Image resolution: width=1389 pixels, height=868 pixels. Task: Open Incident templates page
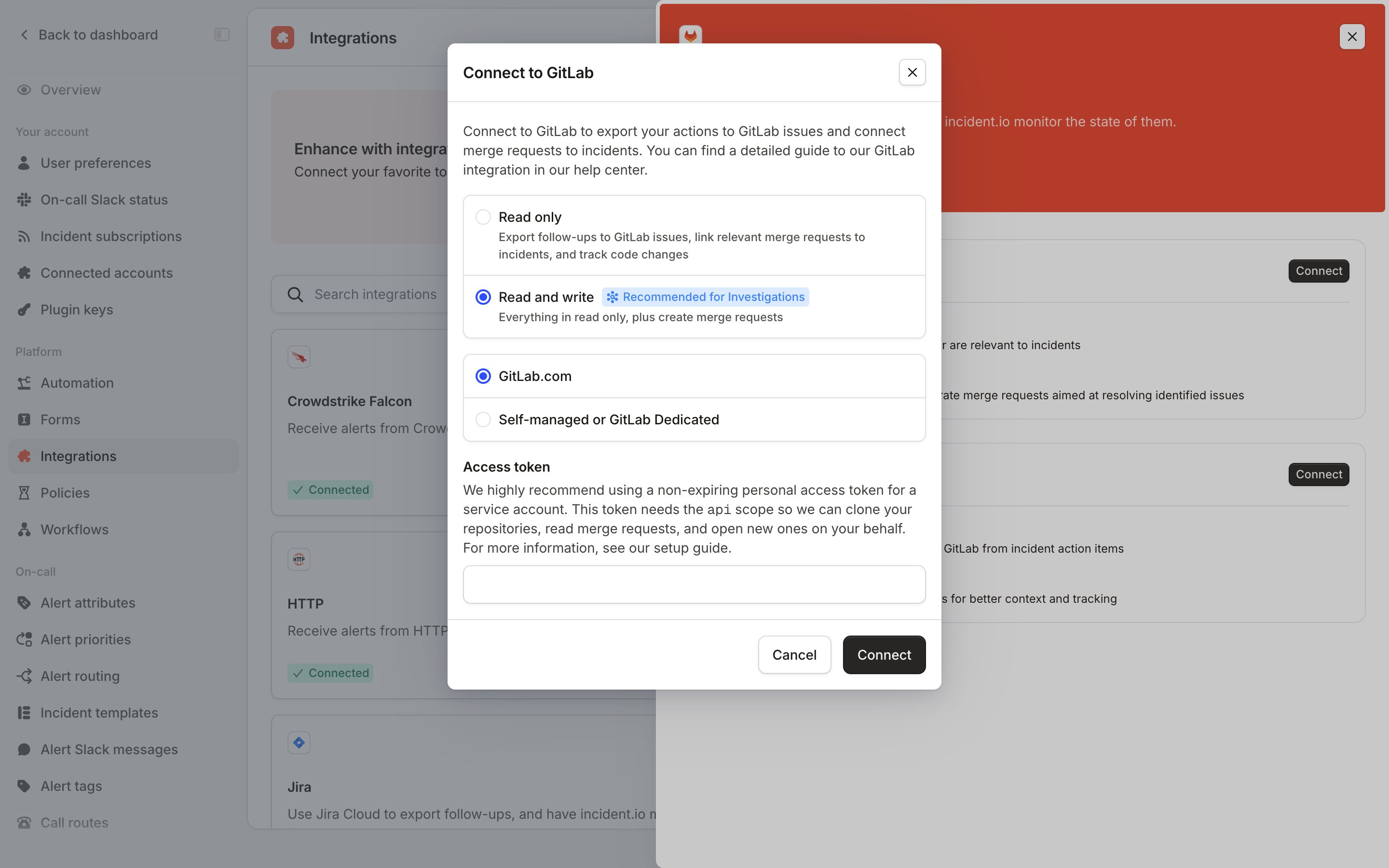(123, 713)
